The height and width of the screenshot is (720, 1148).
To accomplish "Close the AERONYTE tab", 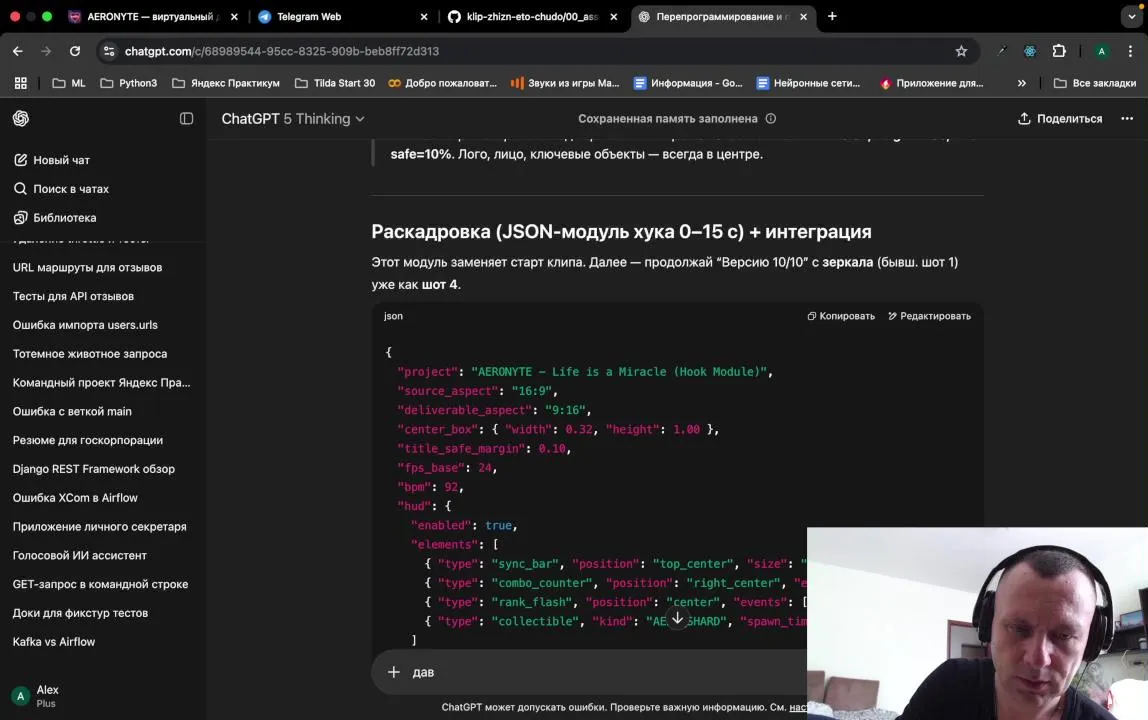I will [x=234, y=16].
